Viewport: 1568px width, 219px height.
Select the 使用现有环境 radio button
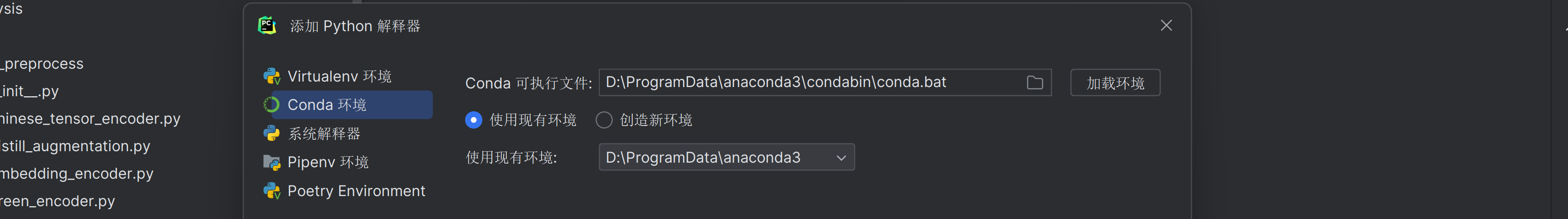(473, 120)
